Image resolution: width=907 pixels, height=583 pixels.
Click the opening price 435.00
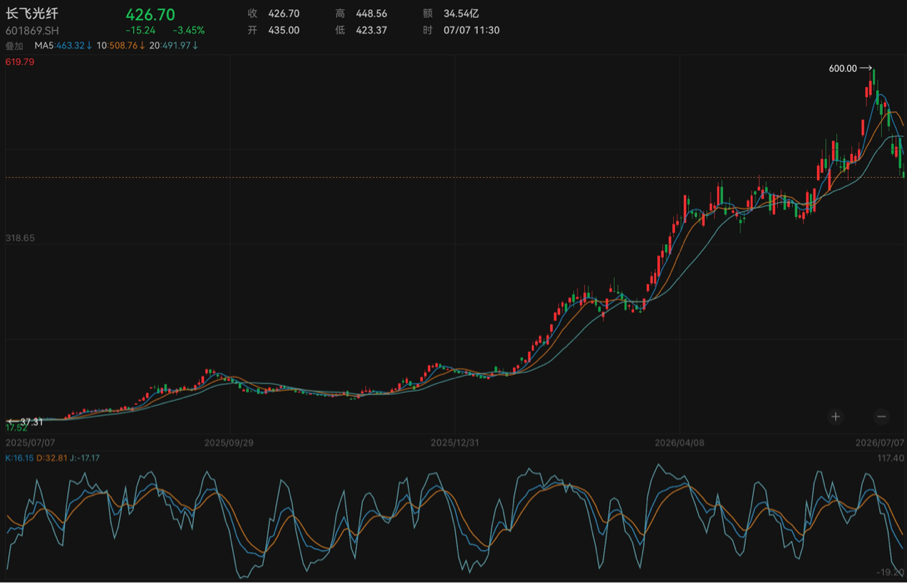284,31
